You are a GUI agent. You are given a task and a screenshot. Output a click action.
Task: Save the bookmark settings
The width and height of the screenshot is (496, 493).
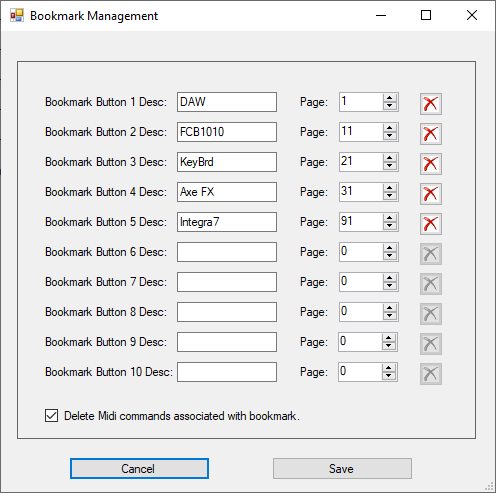pyautogui.click(x=342, y=468)
